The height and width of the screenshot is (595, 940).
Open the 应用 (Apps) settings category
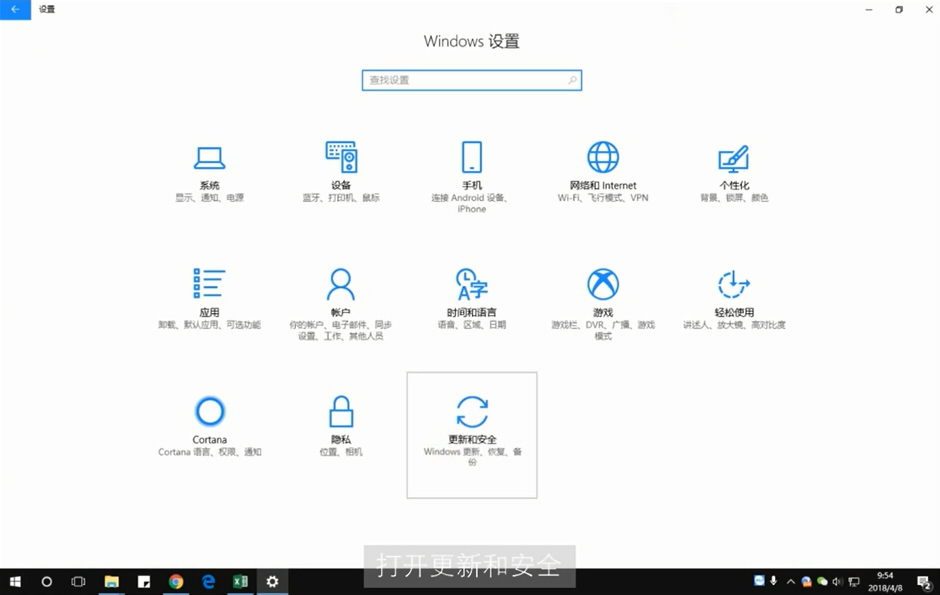pos(209,300)
